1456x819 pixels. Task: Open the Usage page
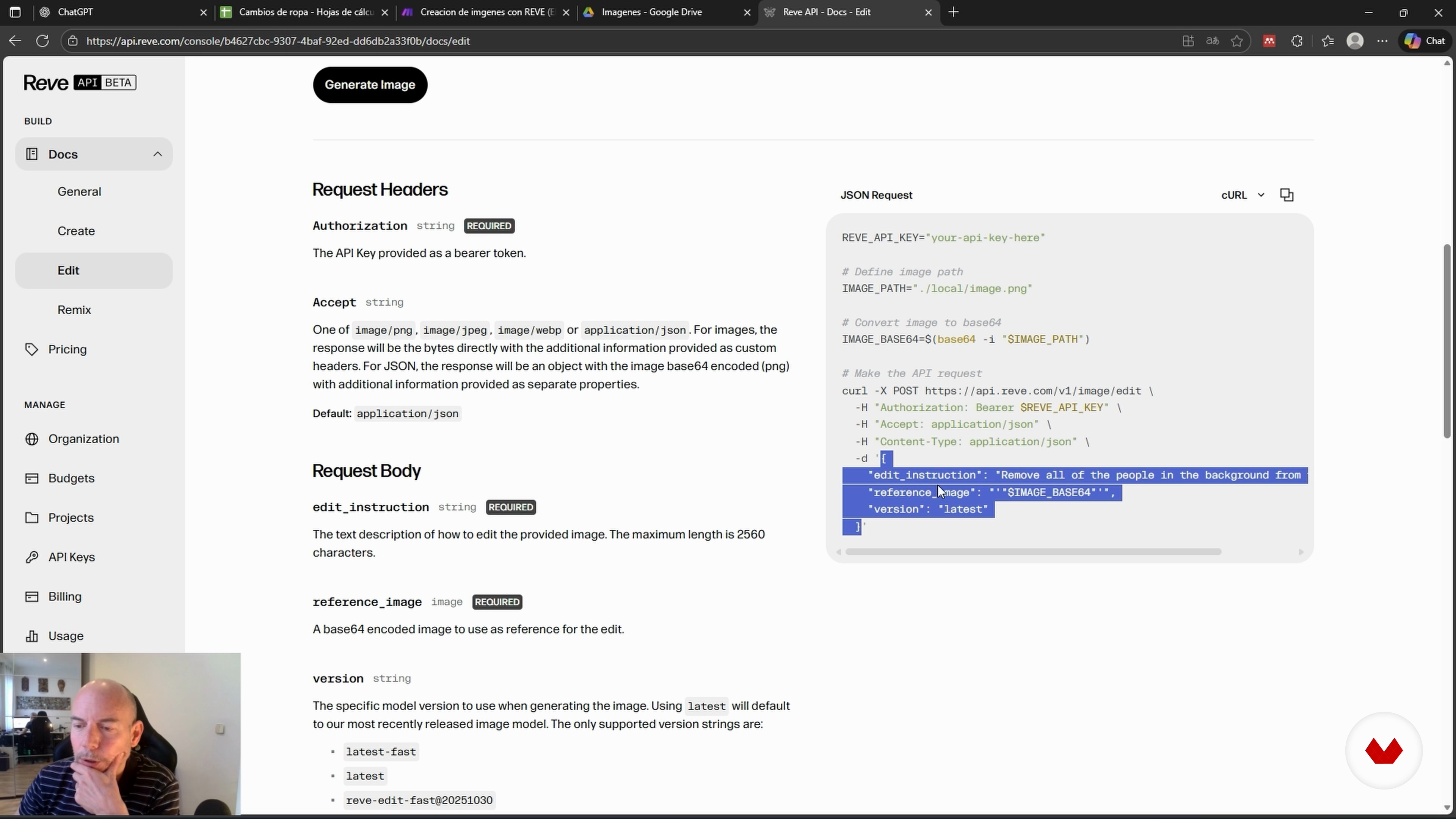(66, 637)
